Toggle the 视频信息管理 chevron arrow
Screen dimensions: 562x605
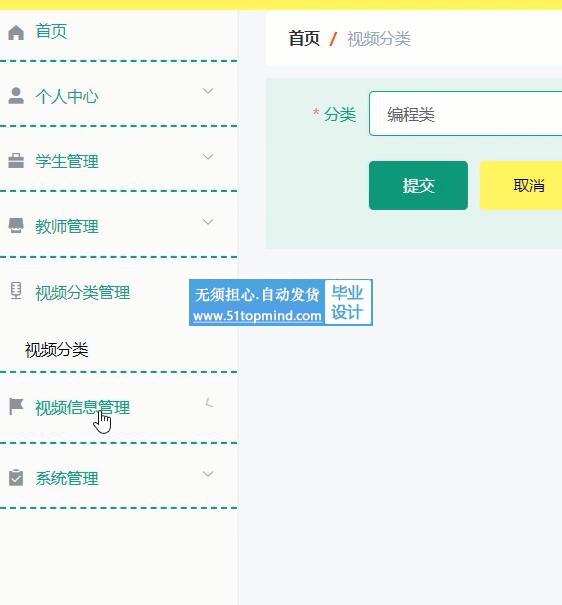click(209, 402)
